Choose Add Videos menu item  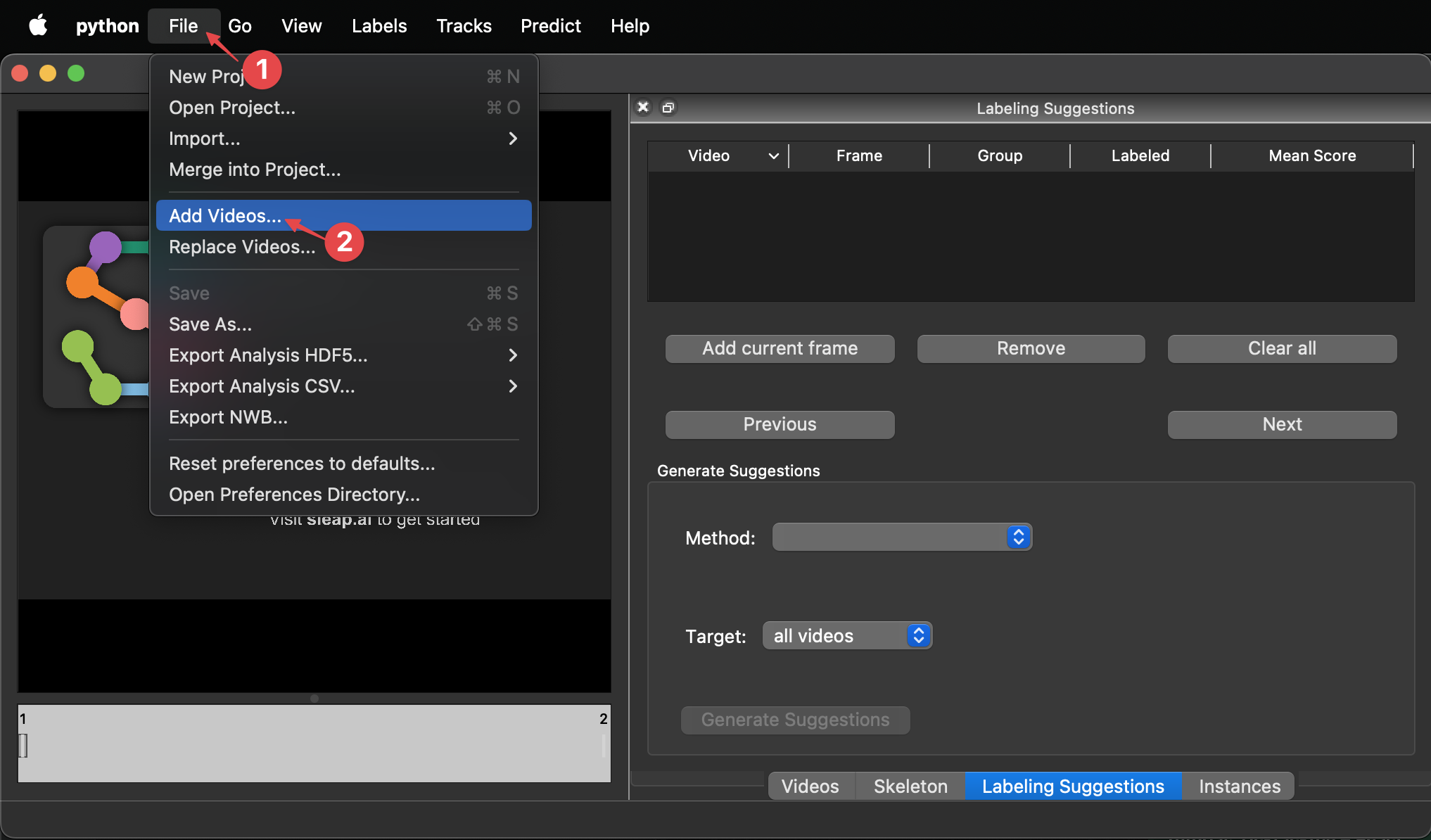coord(225,216)
